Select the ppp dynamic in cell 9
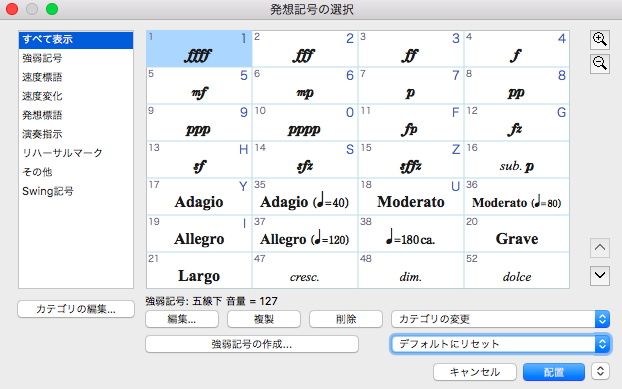 coord(199,123)
